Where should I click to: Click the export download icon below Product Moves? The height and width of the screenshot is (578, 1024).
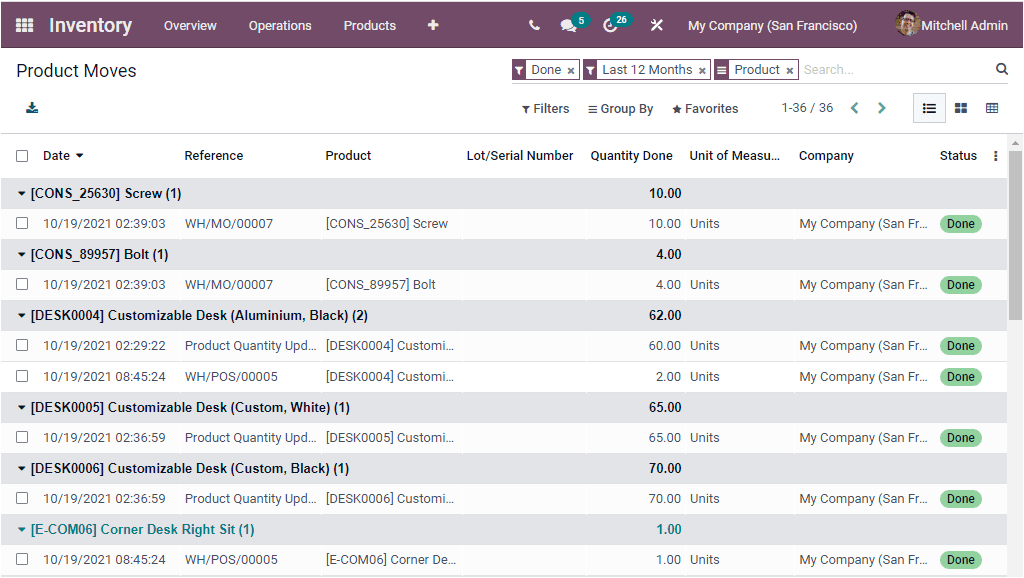pyautogui.click(x=30, y=108)
